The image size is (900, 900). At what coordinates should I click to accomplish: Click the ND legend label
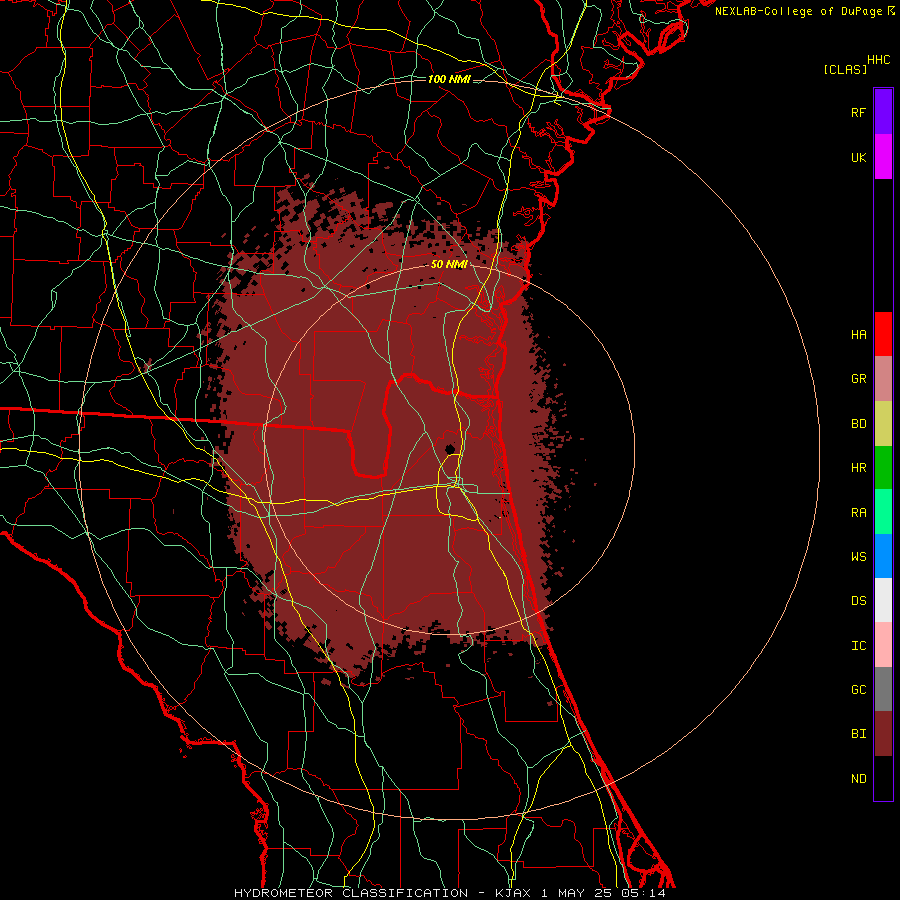click(859, 779)
